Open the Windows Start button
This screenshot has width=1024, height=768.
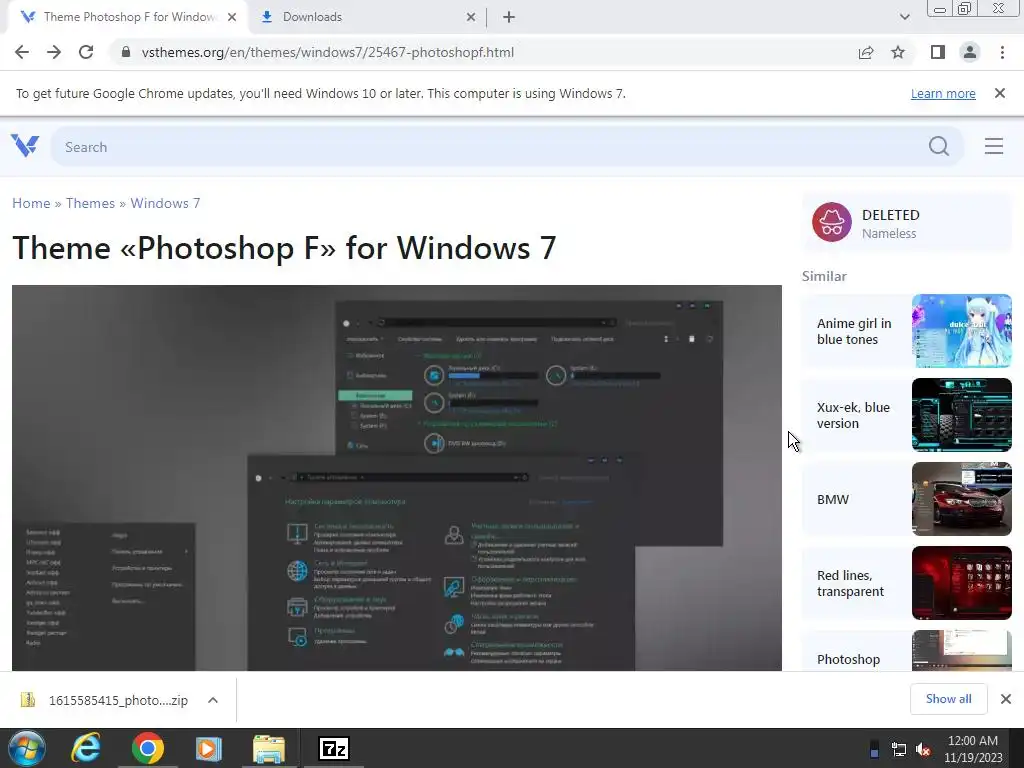27,748
